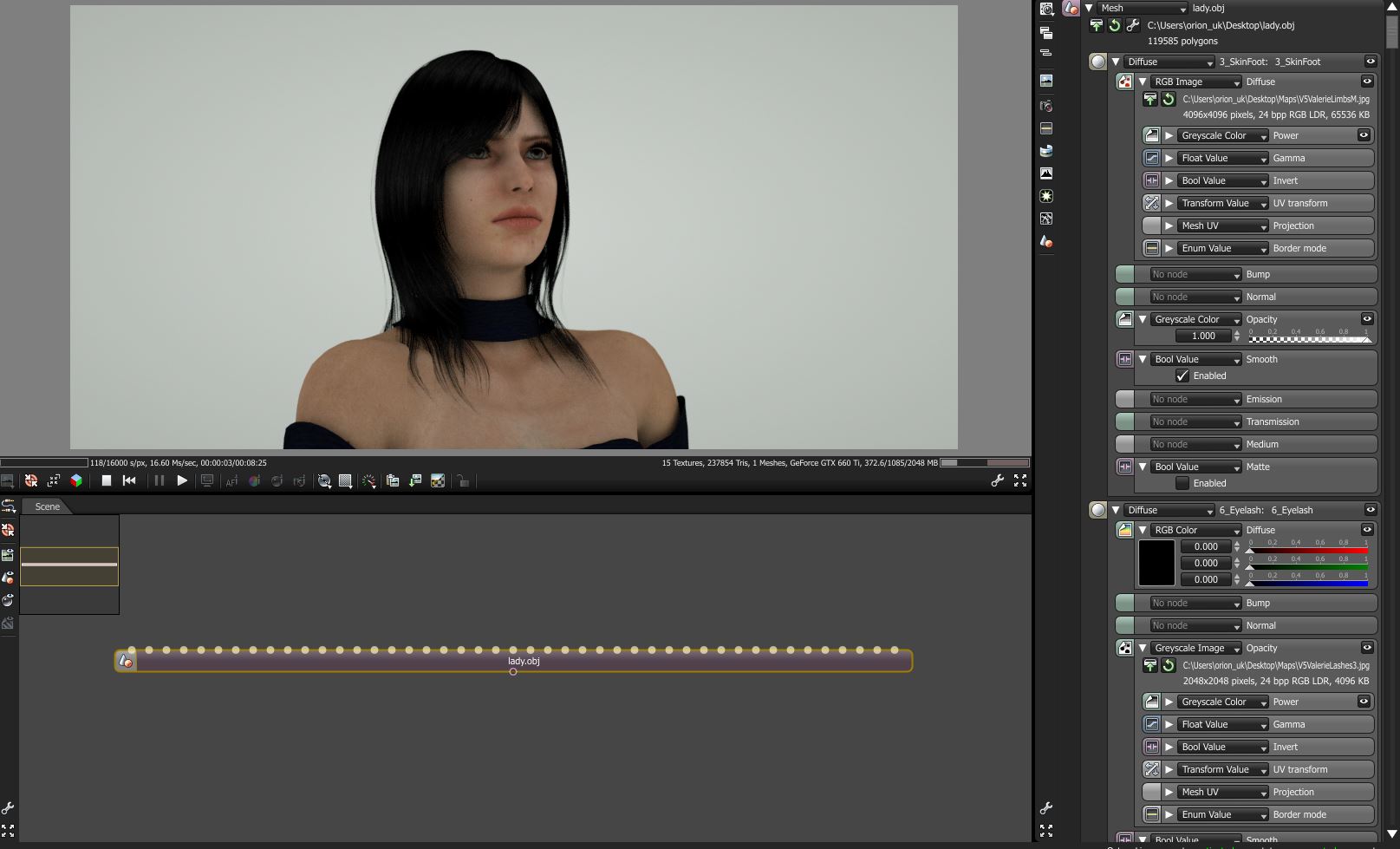Open the Greyscale Image dropdown for Opacity
The height and width of the screenshot is (849, 1400).
[1196, 648]
